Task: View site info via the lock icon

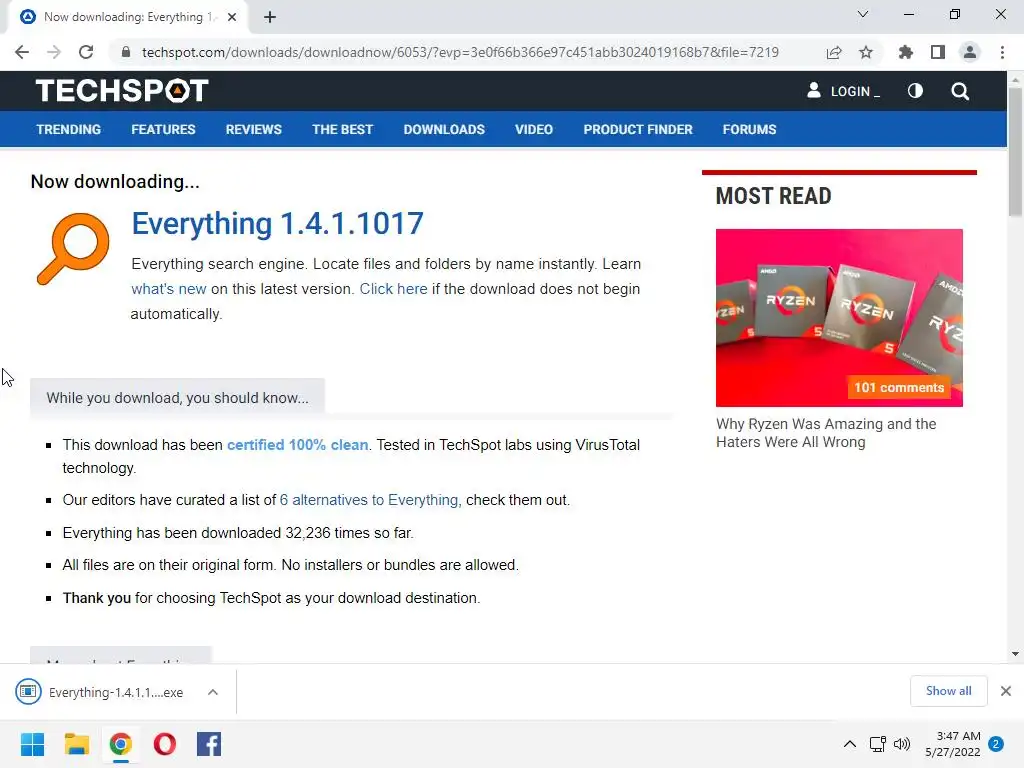Action: (x=126, y=52)
